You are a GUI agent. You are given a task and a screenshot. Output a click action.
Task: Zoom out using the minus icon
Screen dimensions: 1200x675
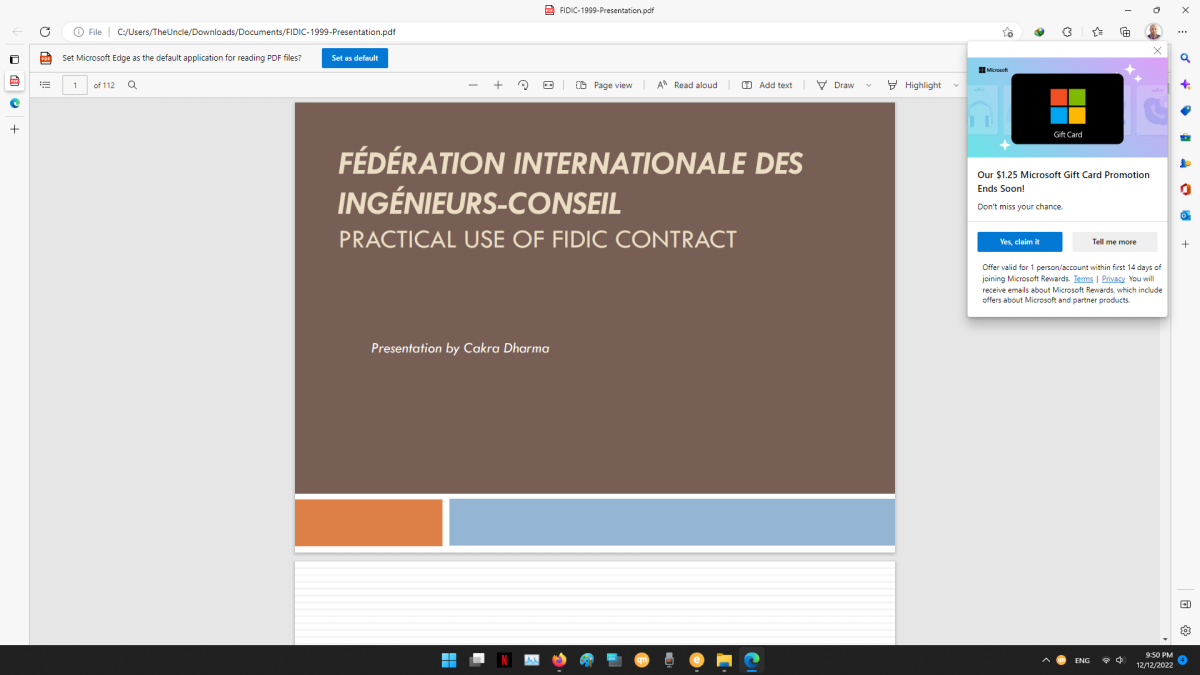(x=473, y=85)
